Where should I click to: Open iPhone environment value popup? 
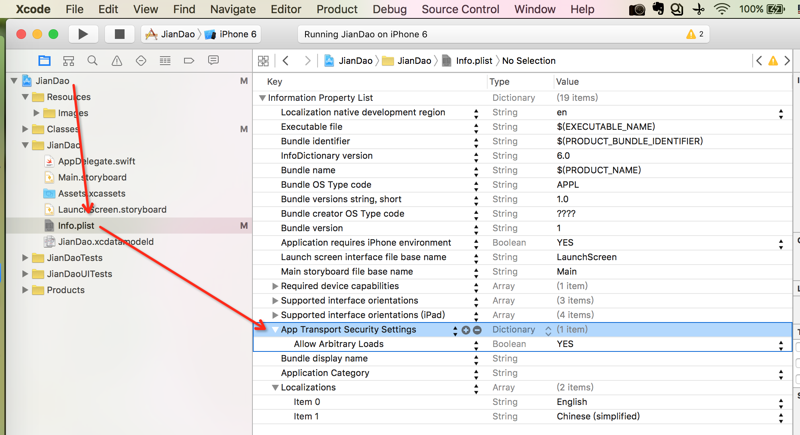click(781, 243)
